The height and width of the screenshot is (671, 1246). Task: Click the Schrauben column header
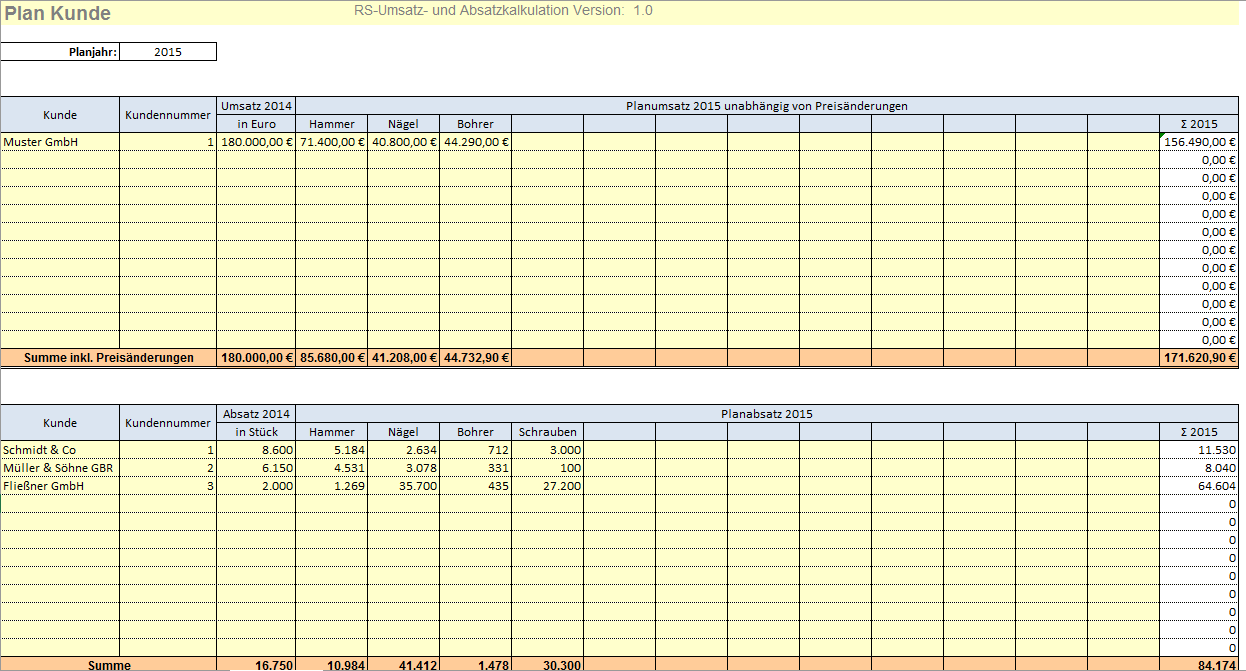[x=547, y=432]
